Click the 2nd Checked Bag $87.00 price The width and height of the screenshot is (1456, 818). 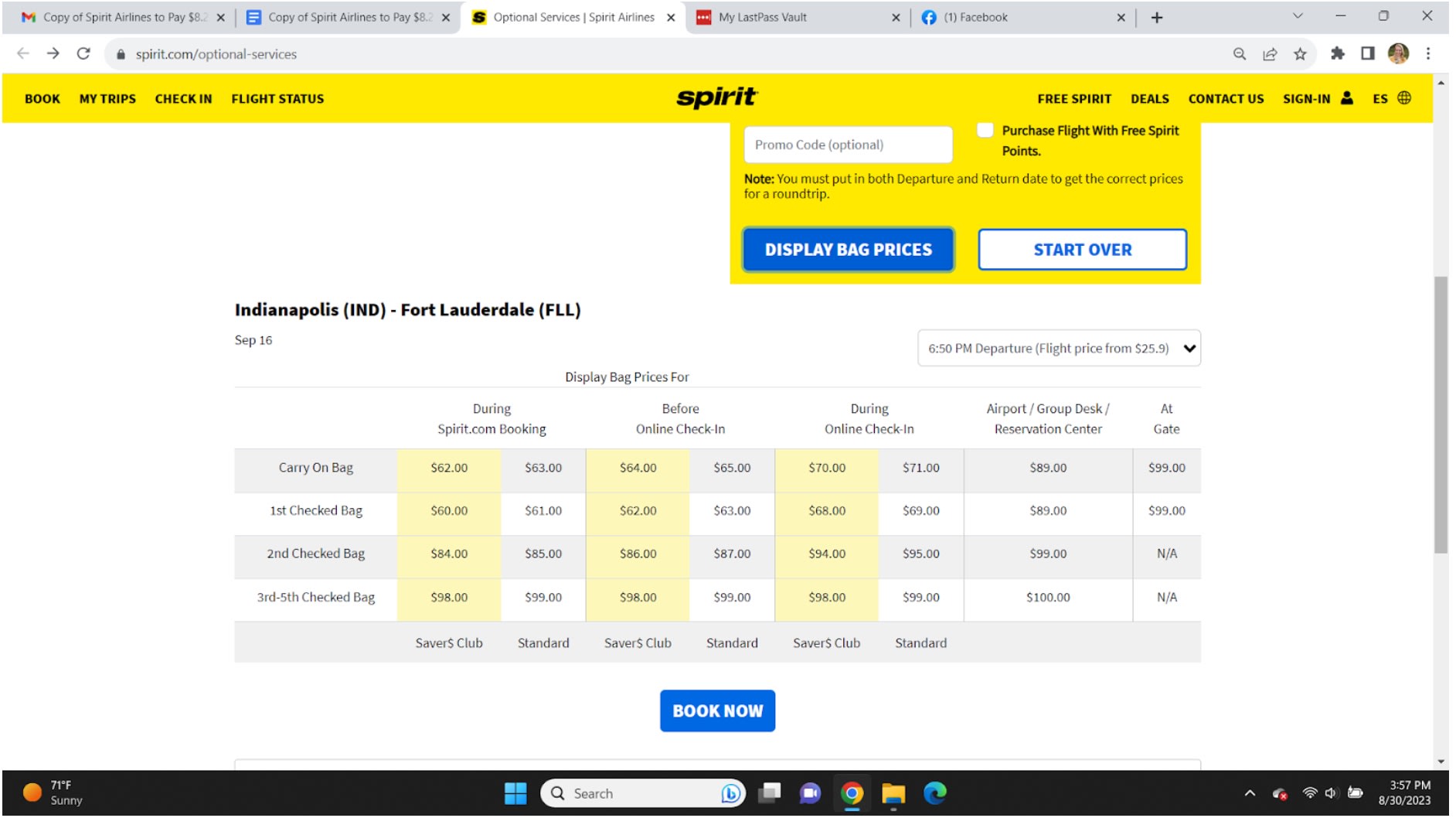[732, 554]
